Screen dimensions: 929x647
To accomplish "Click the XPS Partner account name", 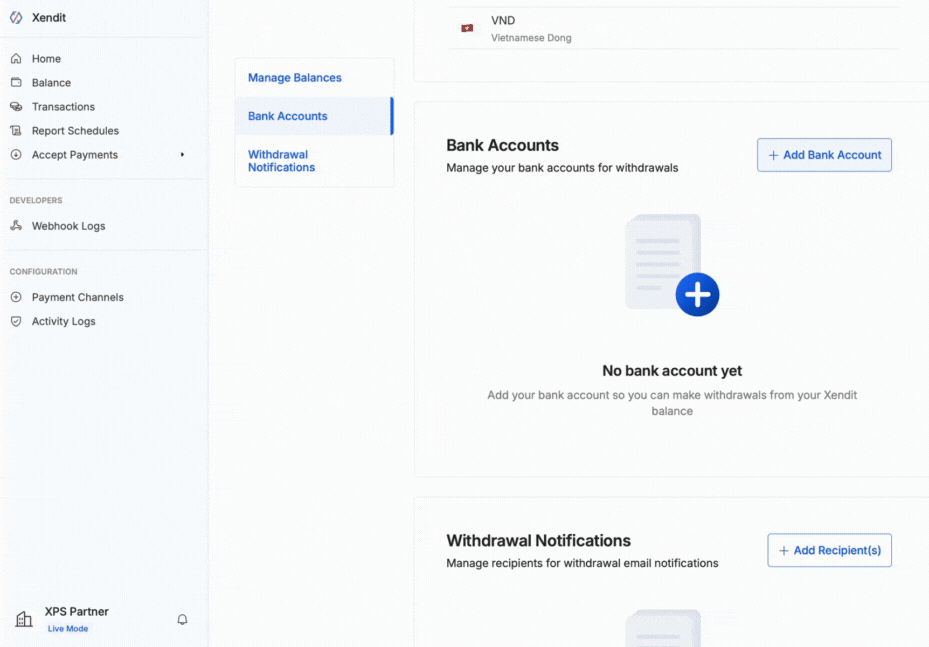I will [76, 611].
